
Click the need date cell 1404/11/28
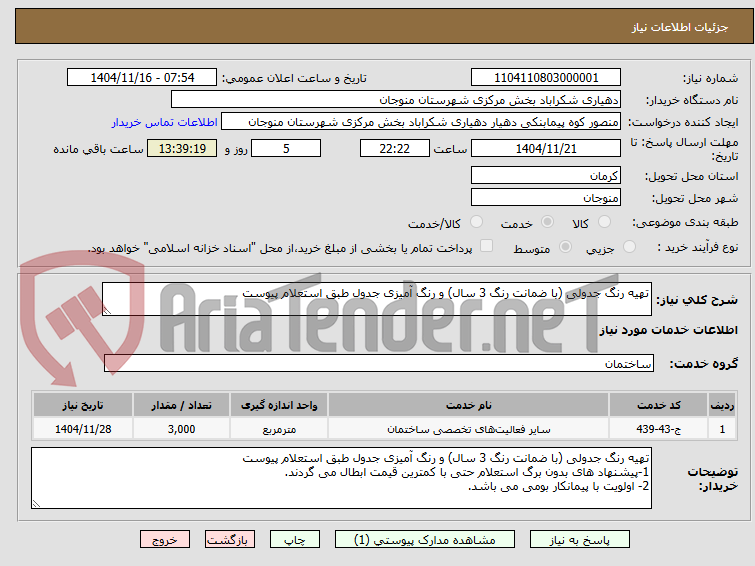click(83, 429)
